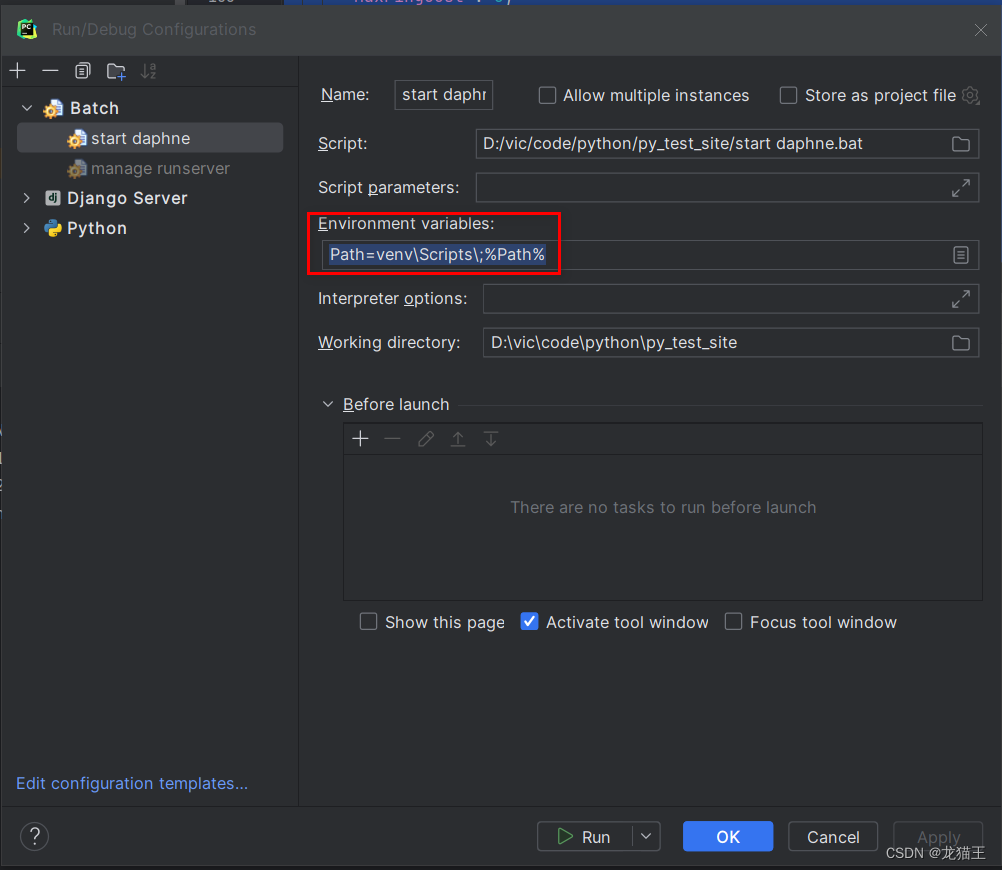Viewport: 1002px width, 870px height.
Task: Click OK to save the configuration
Action: pos(728,836)
